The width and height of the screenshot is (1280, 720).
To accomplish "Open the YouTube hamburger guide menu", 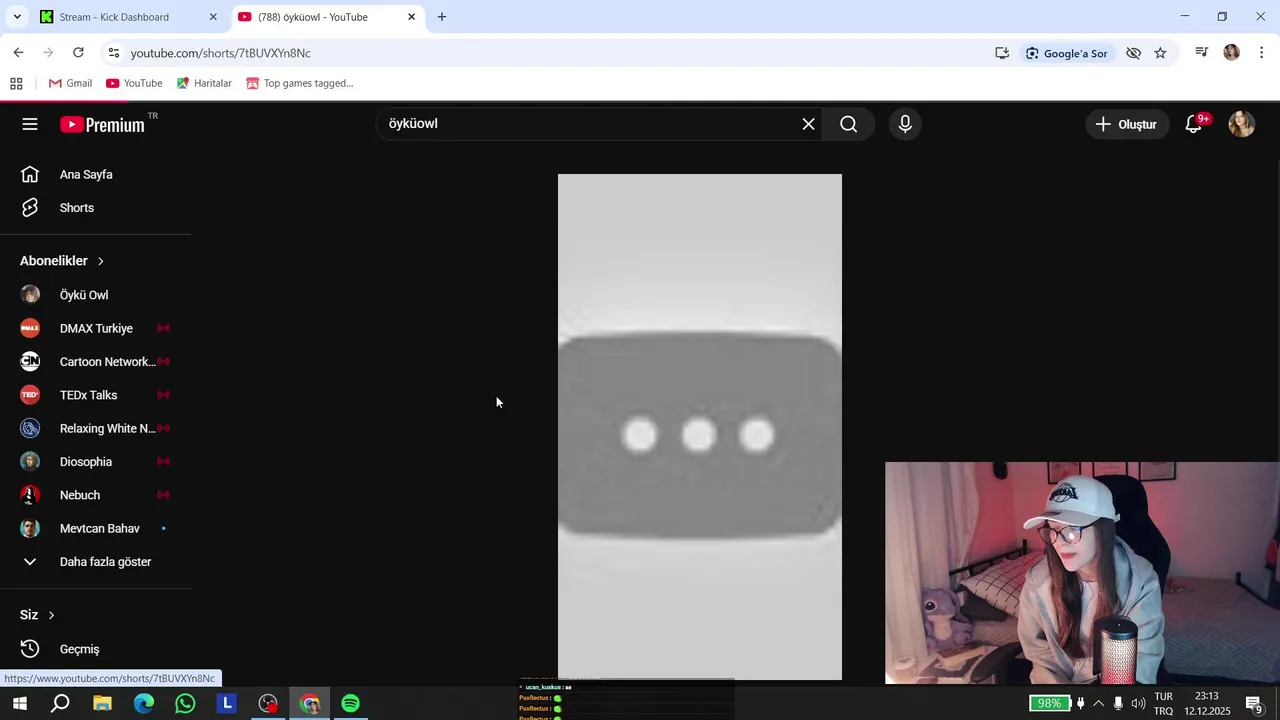I will (30, 124).
